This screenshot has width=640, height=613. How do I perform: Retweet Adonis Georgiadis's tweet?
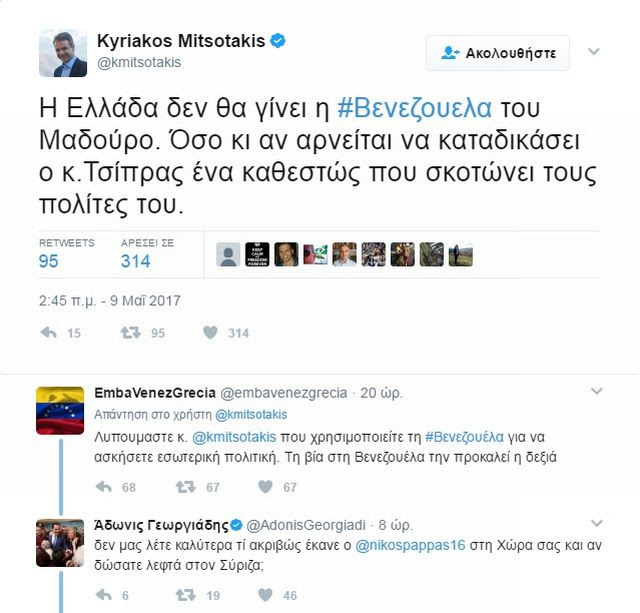[186, 595]
